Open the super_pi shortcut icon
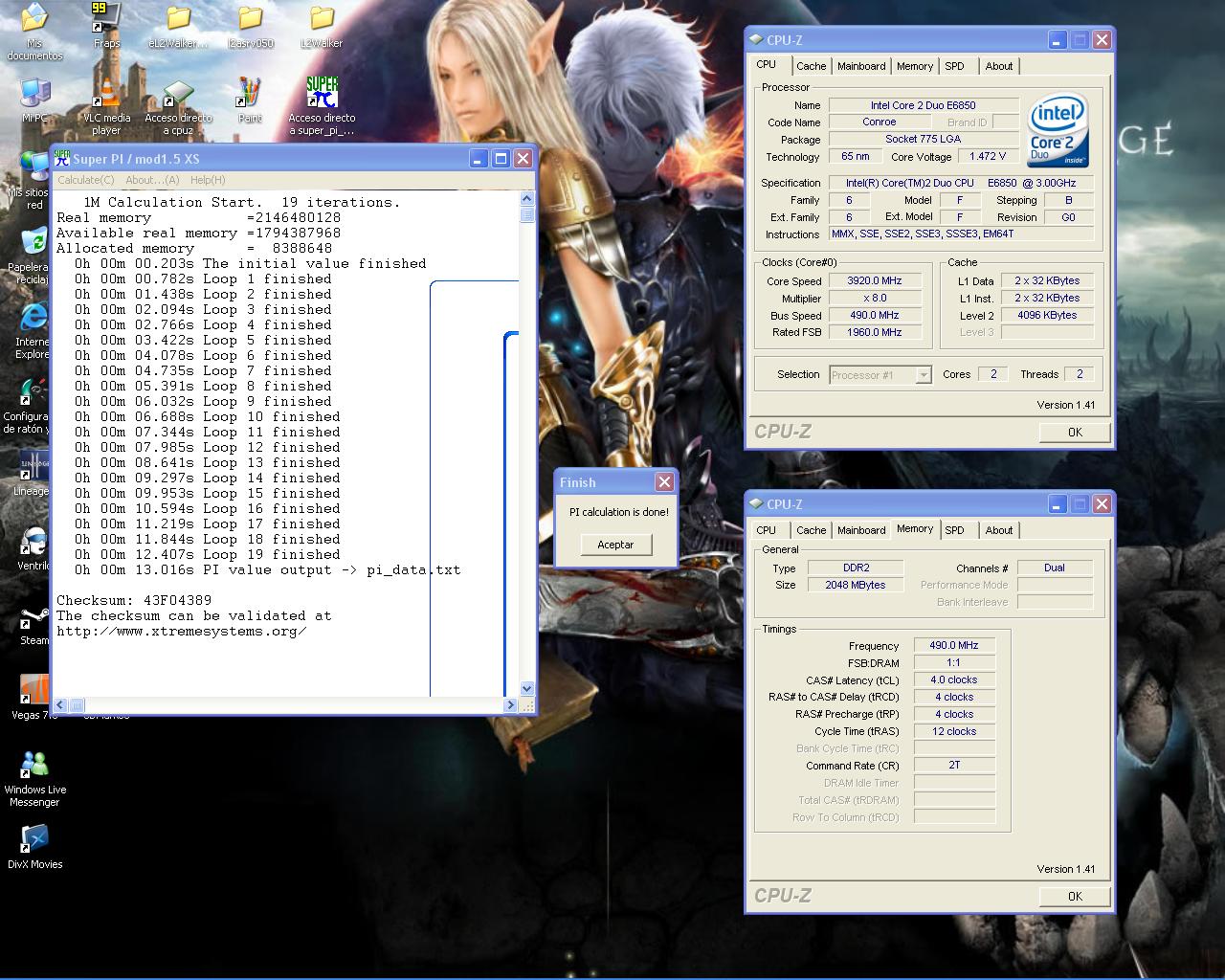Screen dimensions: 1225x980 click(x=322, y=94)
